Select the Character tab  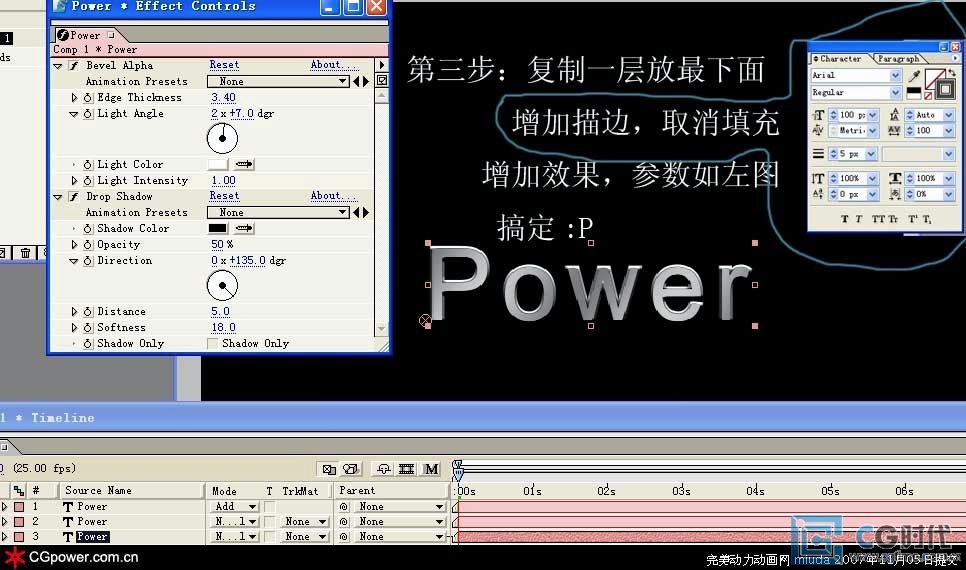(840, 59)
